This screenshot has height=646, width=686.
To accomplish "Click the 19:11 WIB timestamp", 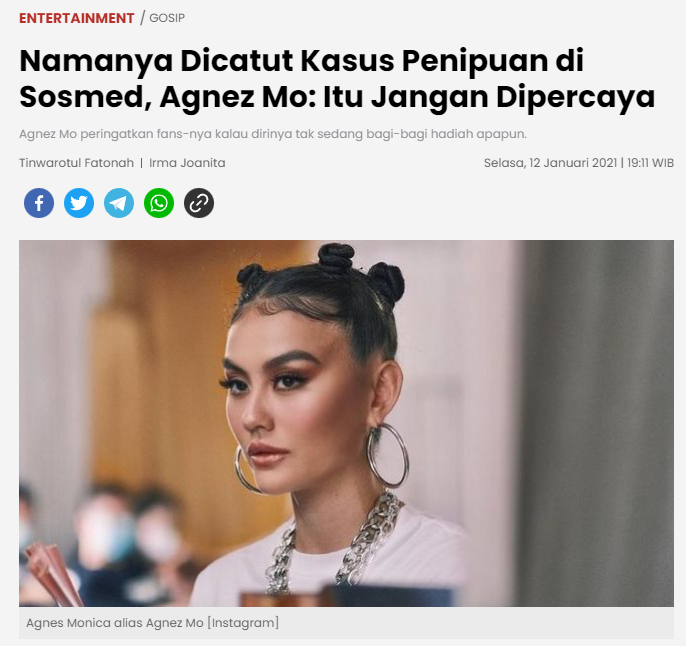I will click(651, 163).
